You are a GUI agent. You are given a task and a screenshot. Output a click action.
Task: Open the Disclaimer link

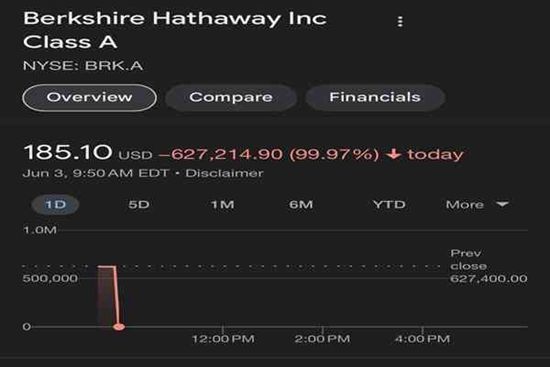(224, 173)
